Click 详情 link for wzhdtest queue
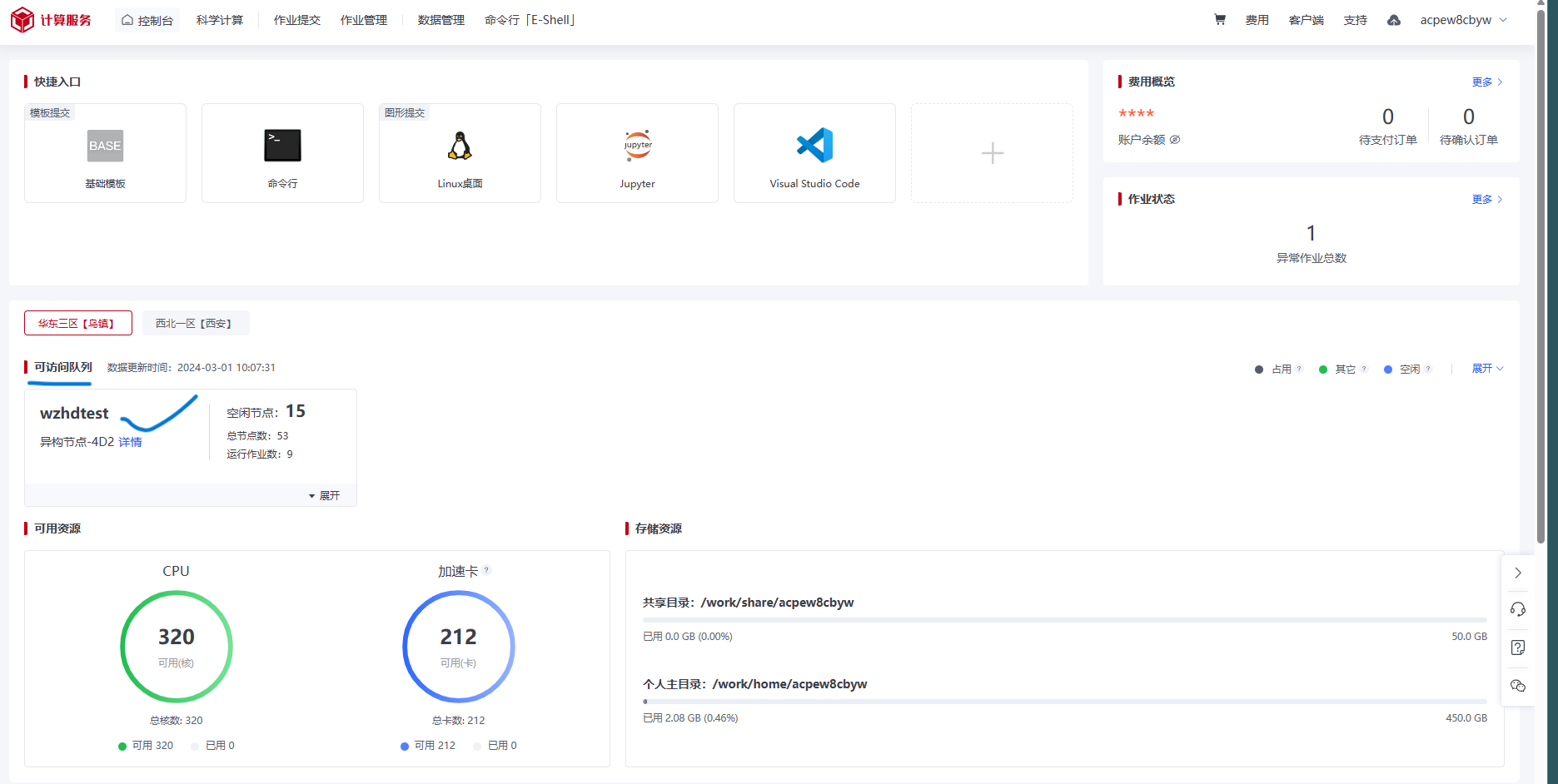This screenshot has height=784, width=1558. tap(130, 442)
